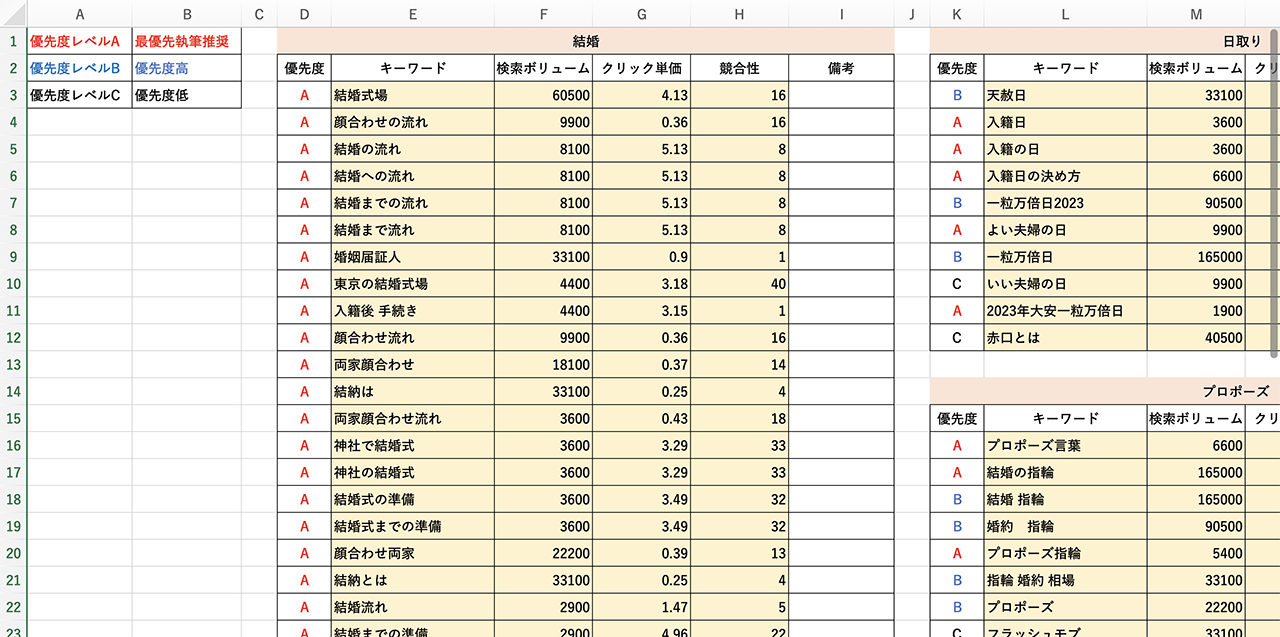Screen dimensions: 1280x637
Task: Click keyword cell 東京の結婚式場
Action: pos(413,284)
